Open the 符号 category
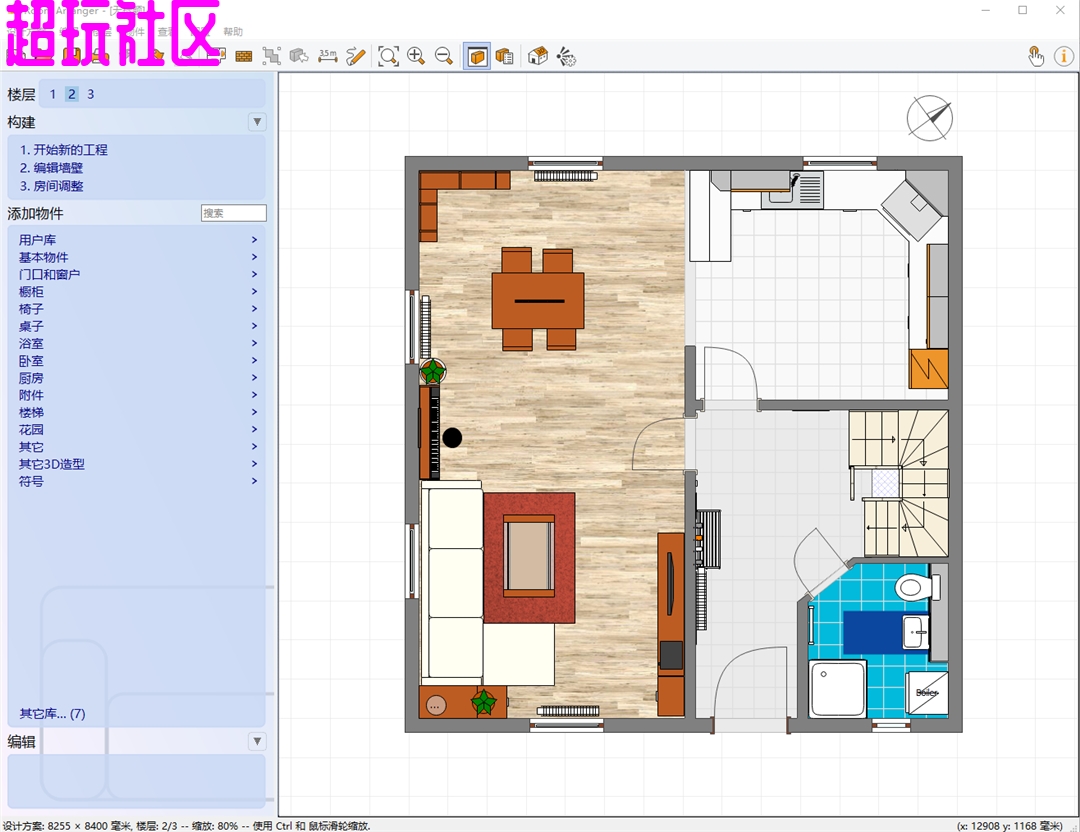Image resolution: width=1080 pixels, height=832 pixels. point(31,481)
